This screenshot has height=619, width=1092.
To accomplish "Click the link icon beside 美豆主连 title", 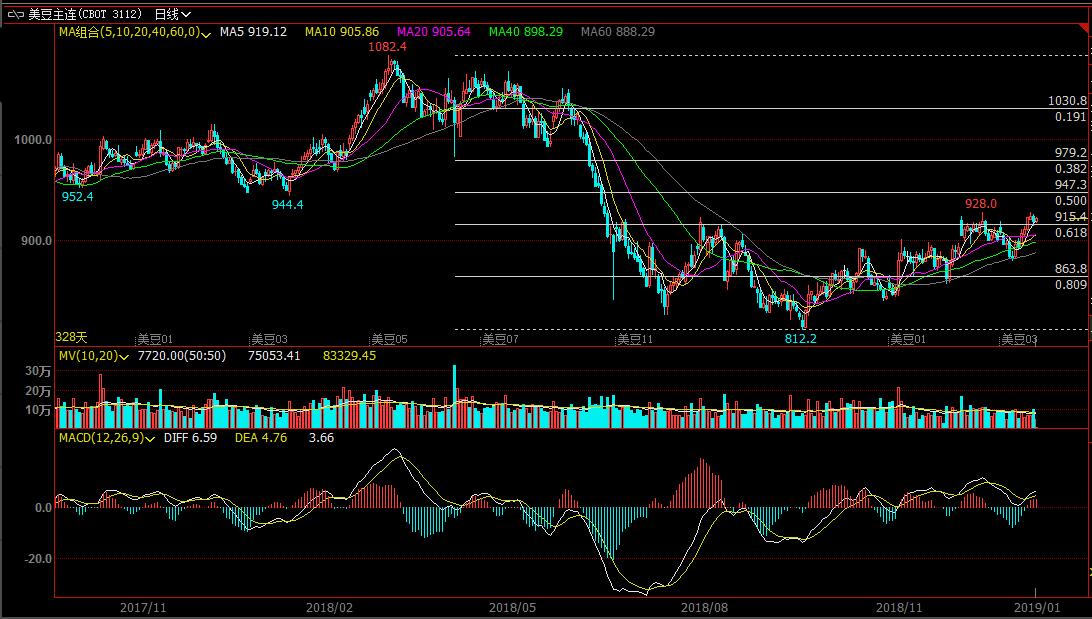I will tap(14, 14).
